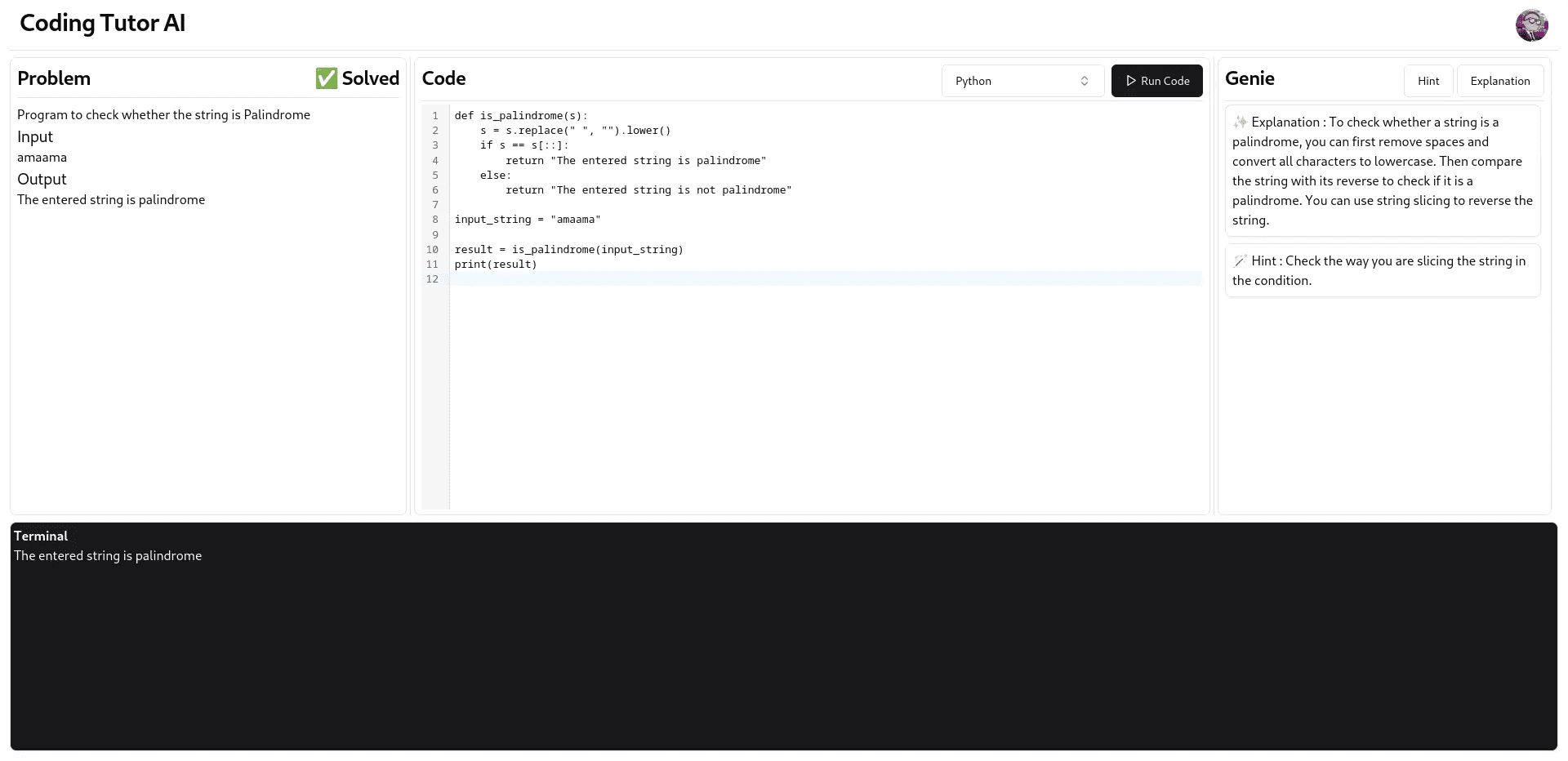Click the sparkle icon beside Explanation text
Screen dimensions: 1568x761
[x=1241, y=122]
